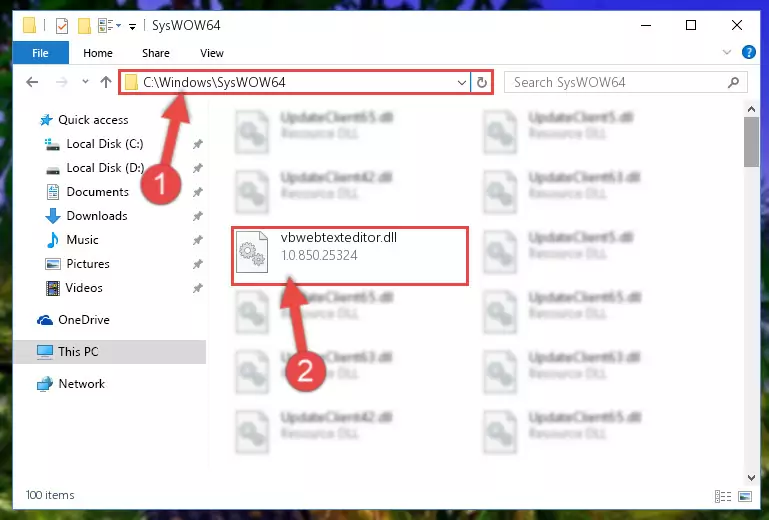Open Local Disk (C:) in navigation pane
Image resolution: width=769 pixels, height=520 pixels.
click(x=104, y=144)
